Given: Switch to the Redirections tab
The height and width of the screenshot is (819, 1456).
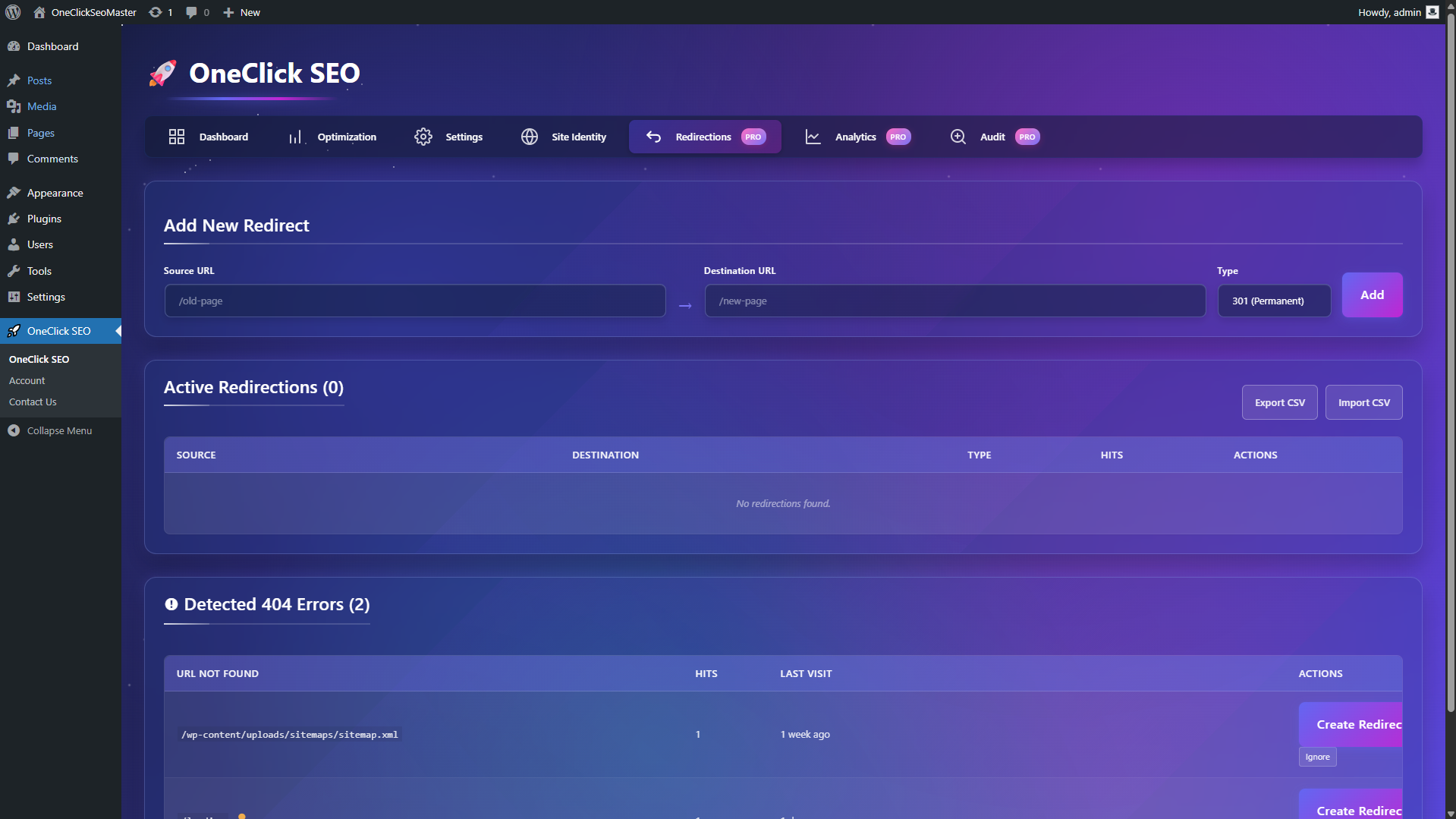Looking at the screenshot, I should [x=703, y=137].
